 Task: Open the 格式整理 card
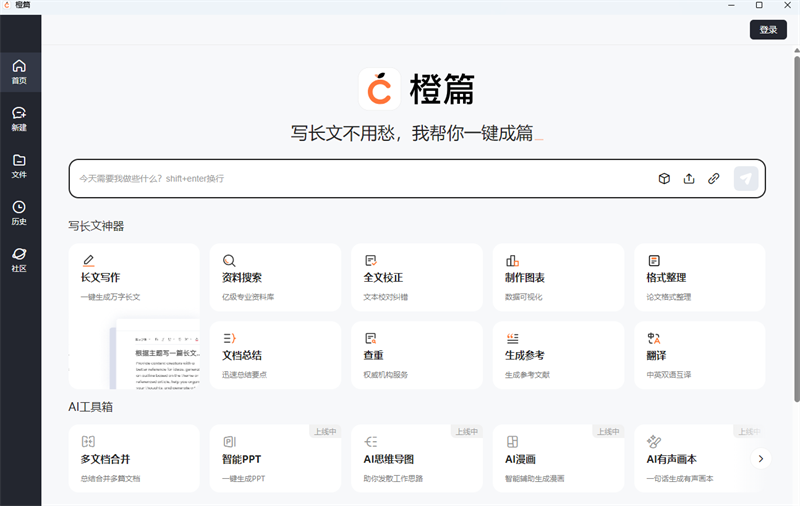(699, 277)
